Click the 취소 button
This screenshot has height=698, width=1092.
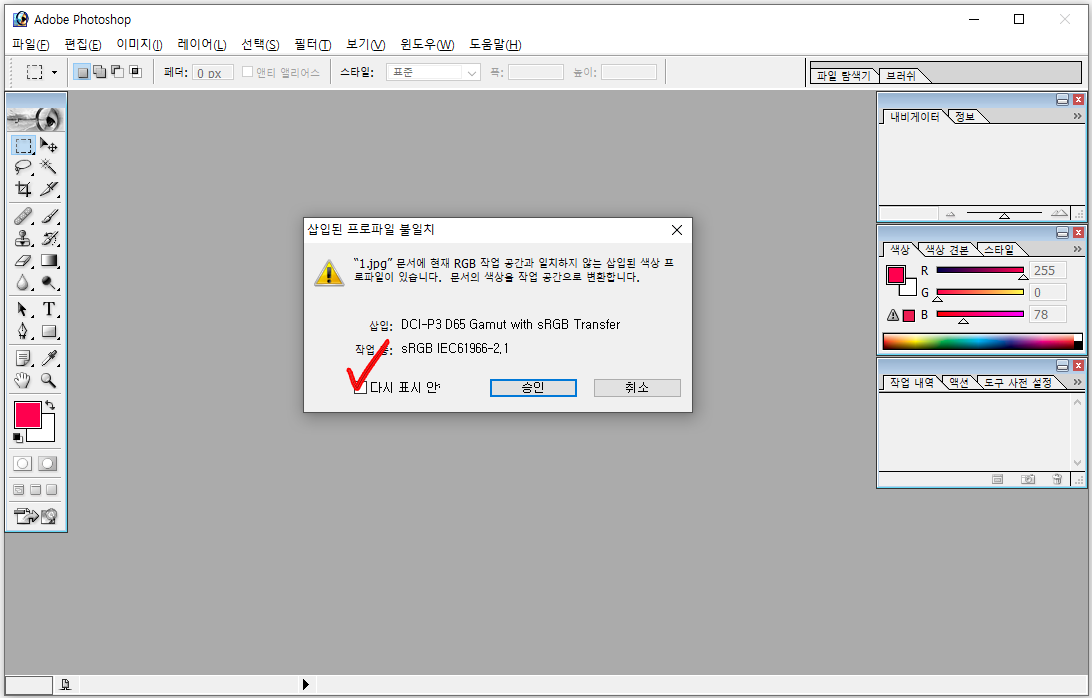[x=637, y=388]
